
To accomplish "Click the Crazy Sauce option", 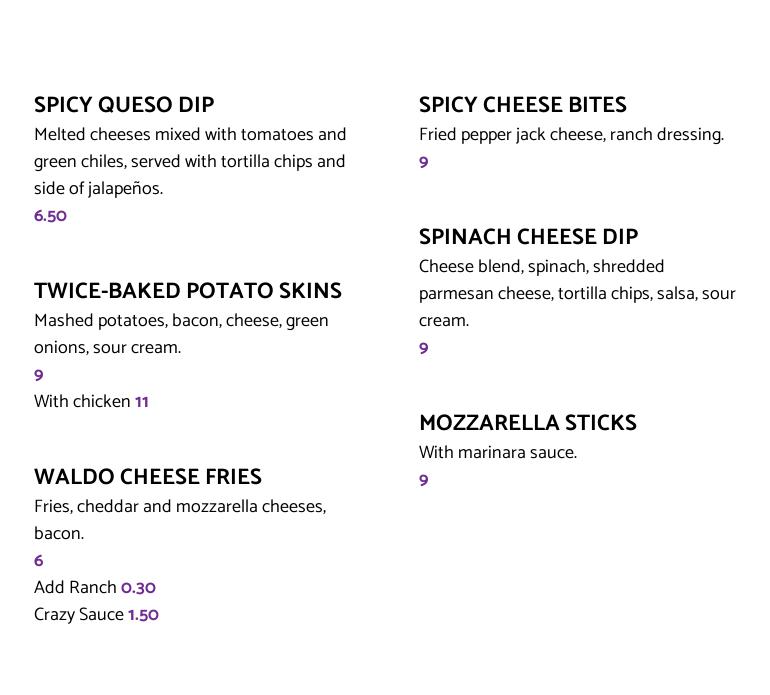I will (x=79, y=615).
